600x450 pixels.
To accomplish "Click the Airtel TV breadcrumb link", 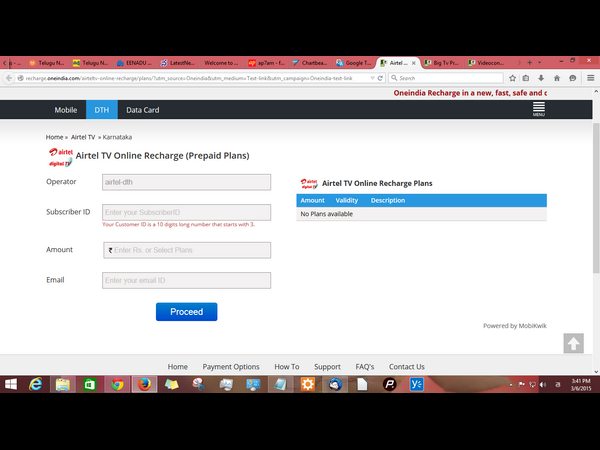I will pos(82,136).
